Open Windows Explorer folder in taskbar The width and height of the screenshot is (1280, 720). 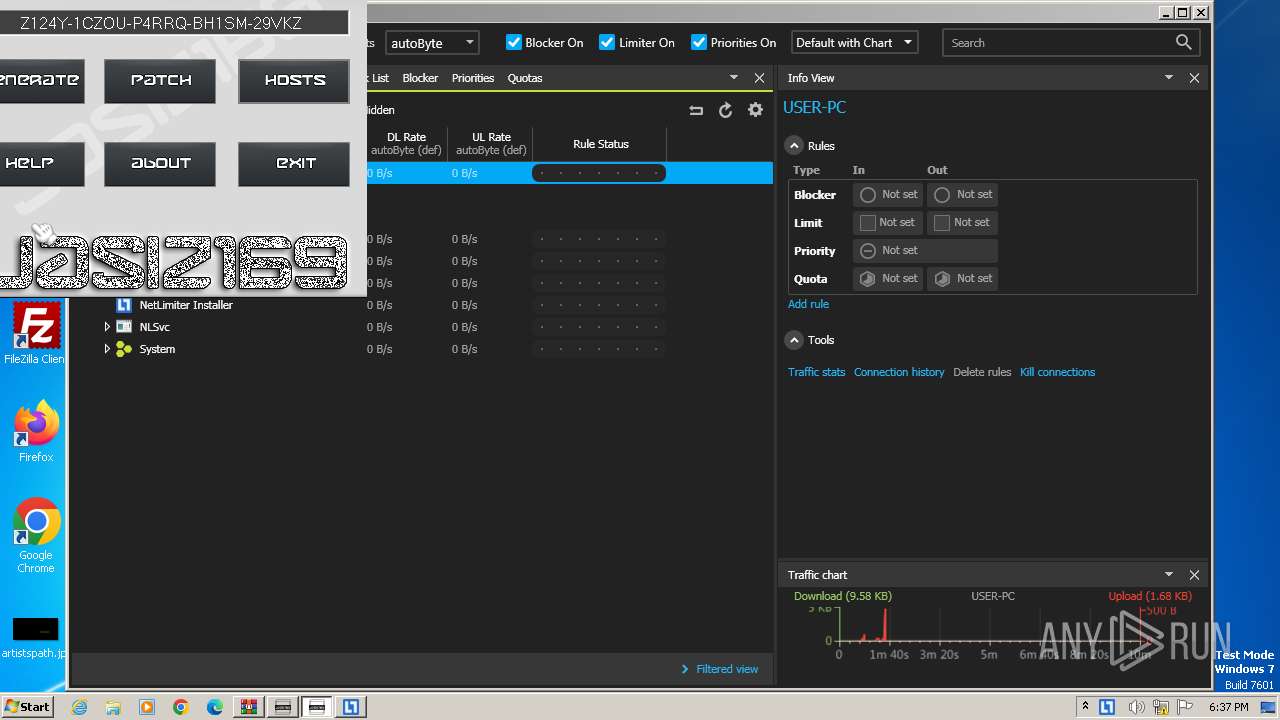click(x=113, y=707)
